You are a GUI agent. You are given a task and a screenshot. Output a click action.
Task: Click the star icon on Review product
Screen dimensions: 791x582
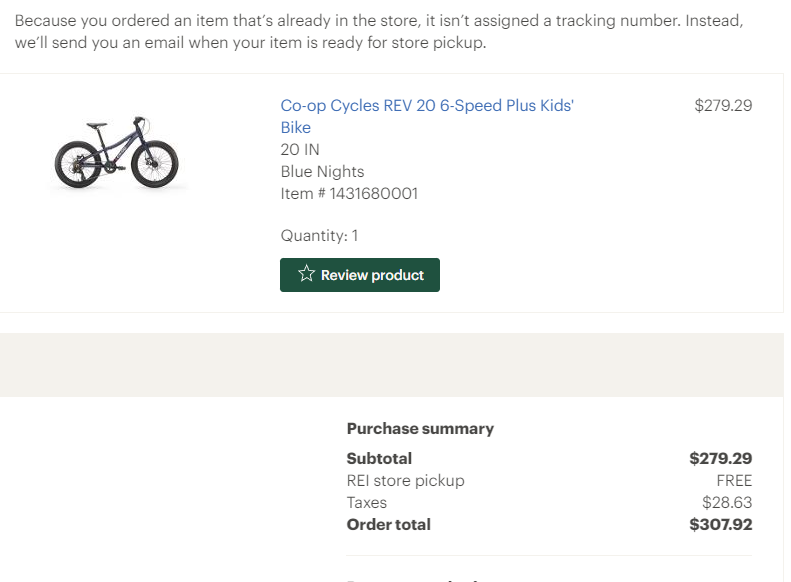click(x=306, y=274)
